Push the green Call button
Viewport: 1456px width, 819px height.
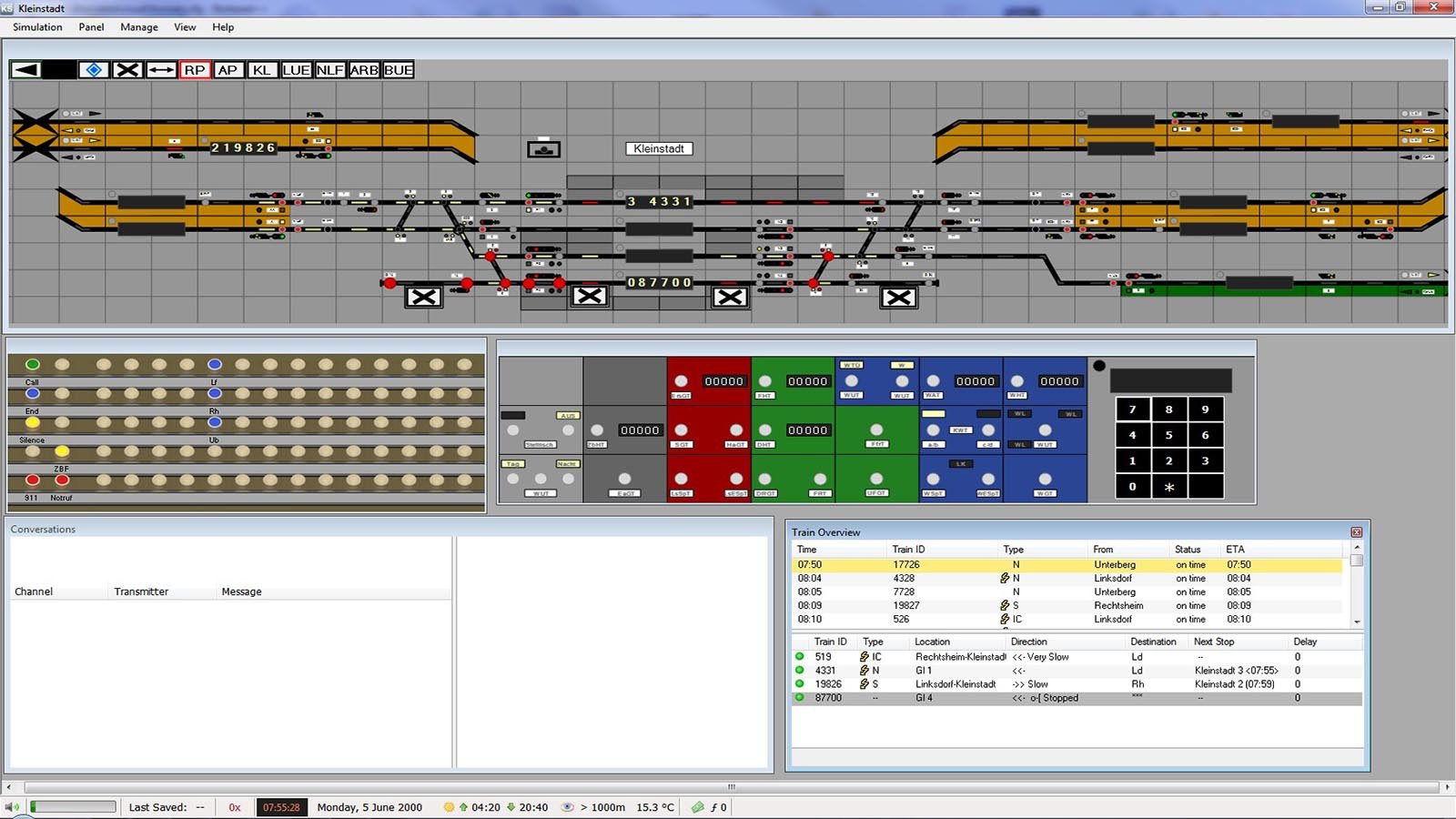point(33,365)
